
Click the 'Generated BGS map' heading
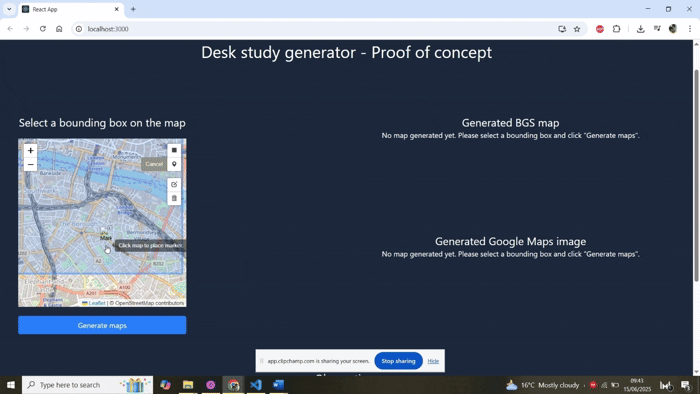[x=510, y=123]
